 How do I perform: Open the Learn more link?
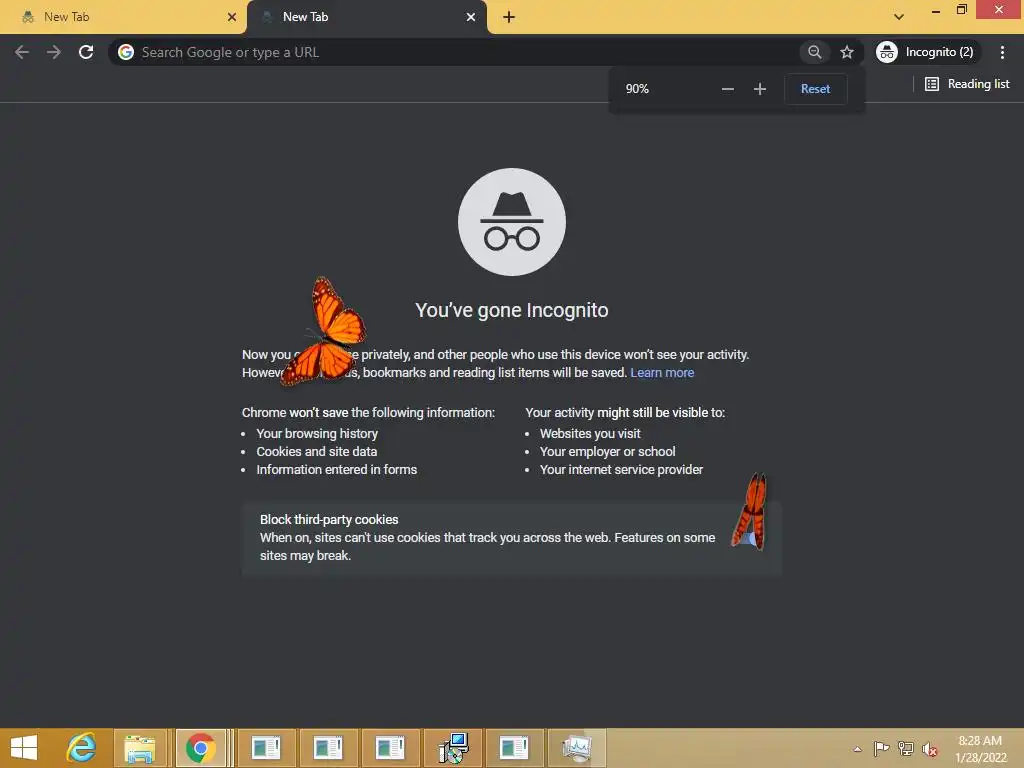662,373
